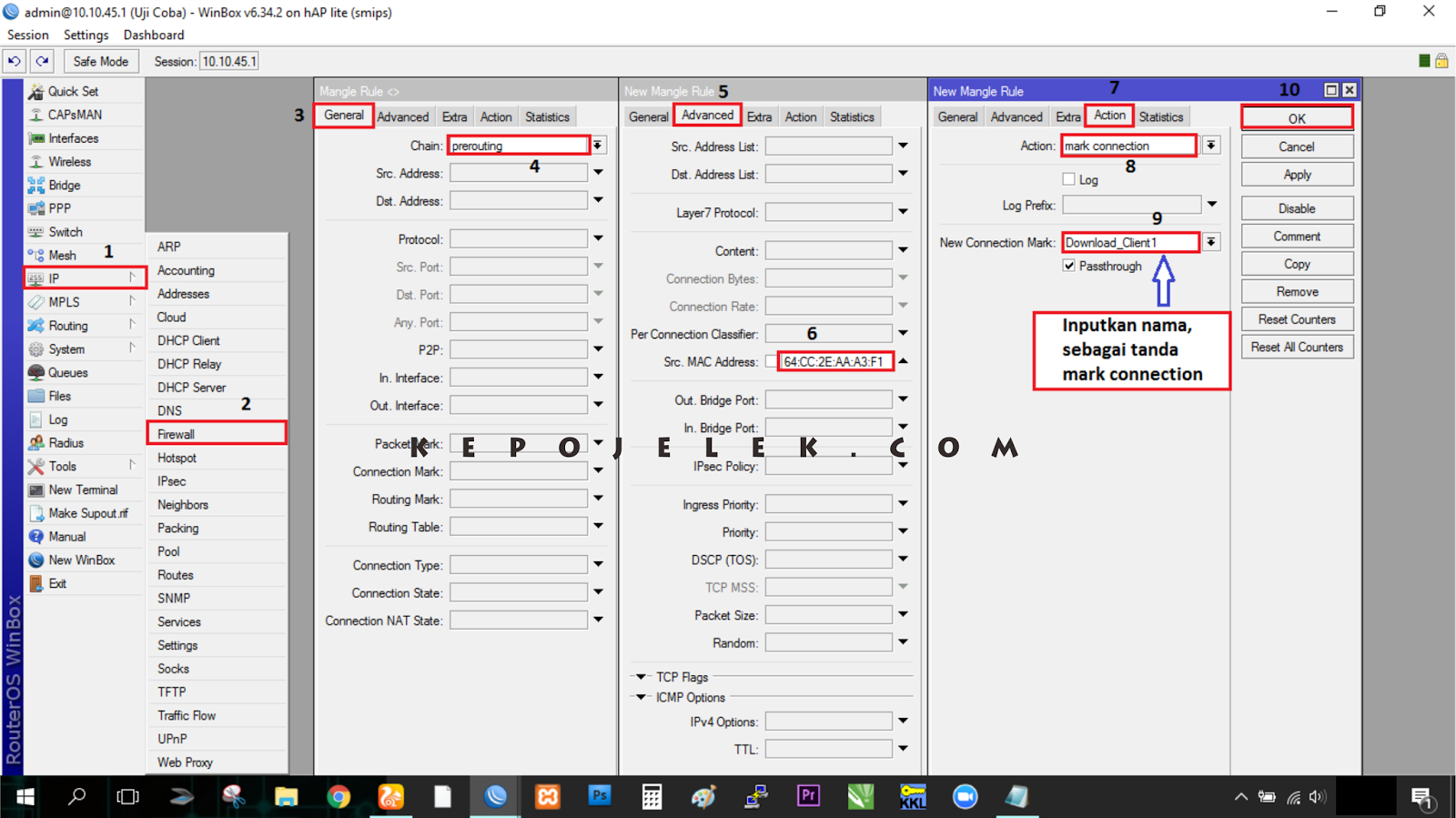Open the IP menu in sidebar
The height and width of the screenshot is (818, 1456).
tap(85, 278)
